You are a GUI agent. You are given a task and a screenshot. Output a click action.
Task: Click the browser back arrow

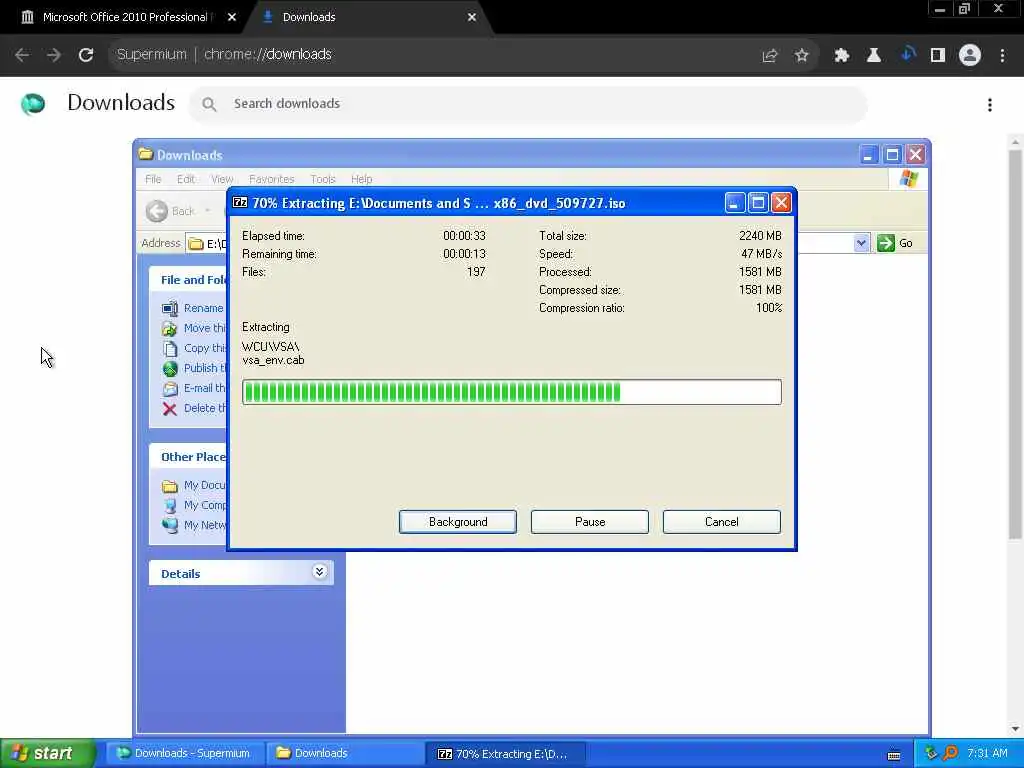click(22, 55)
